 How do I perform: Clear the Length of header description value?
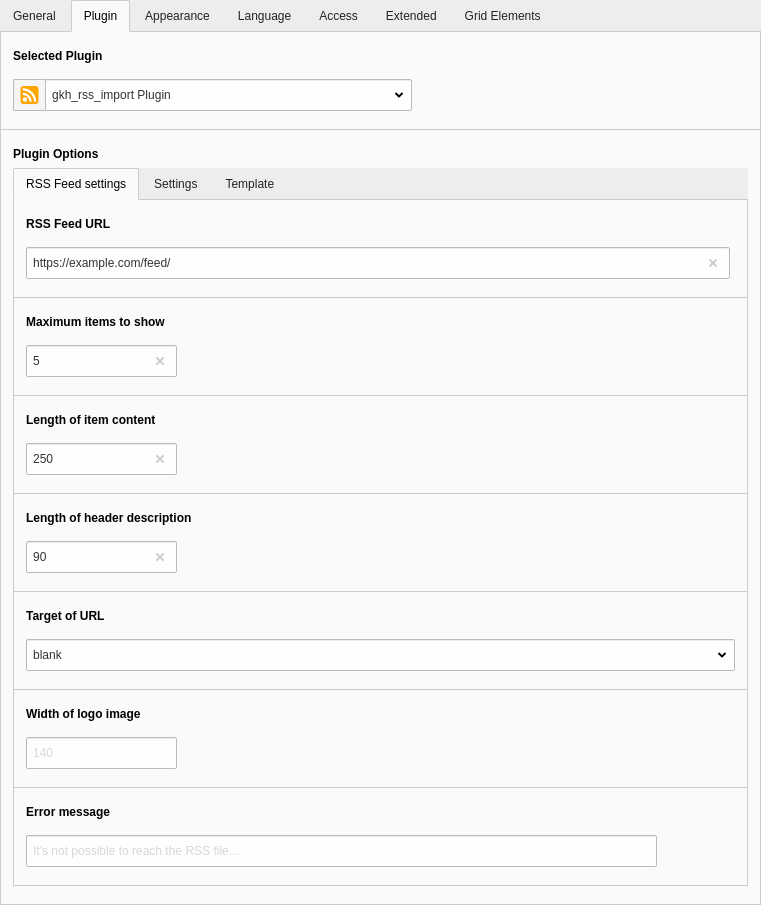tap(160, 557)
